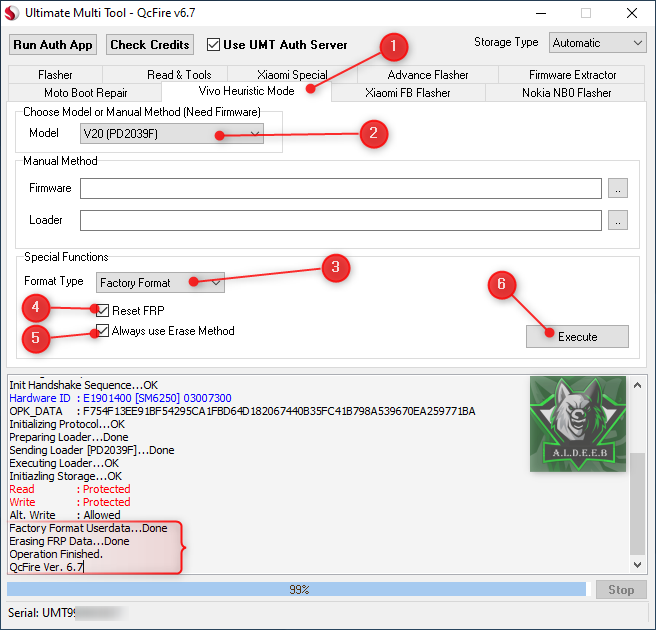656x630 pixels.
Task: Click the log scrollbar down arrow
Action: 637,565
